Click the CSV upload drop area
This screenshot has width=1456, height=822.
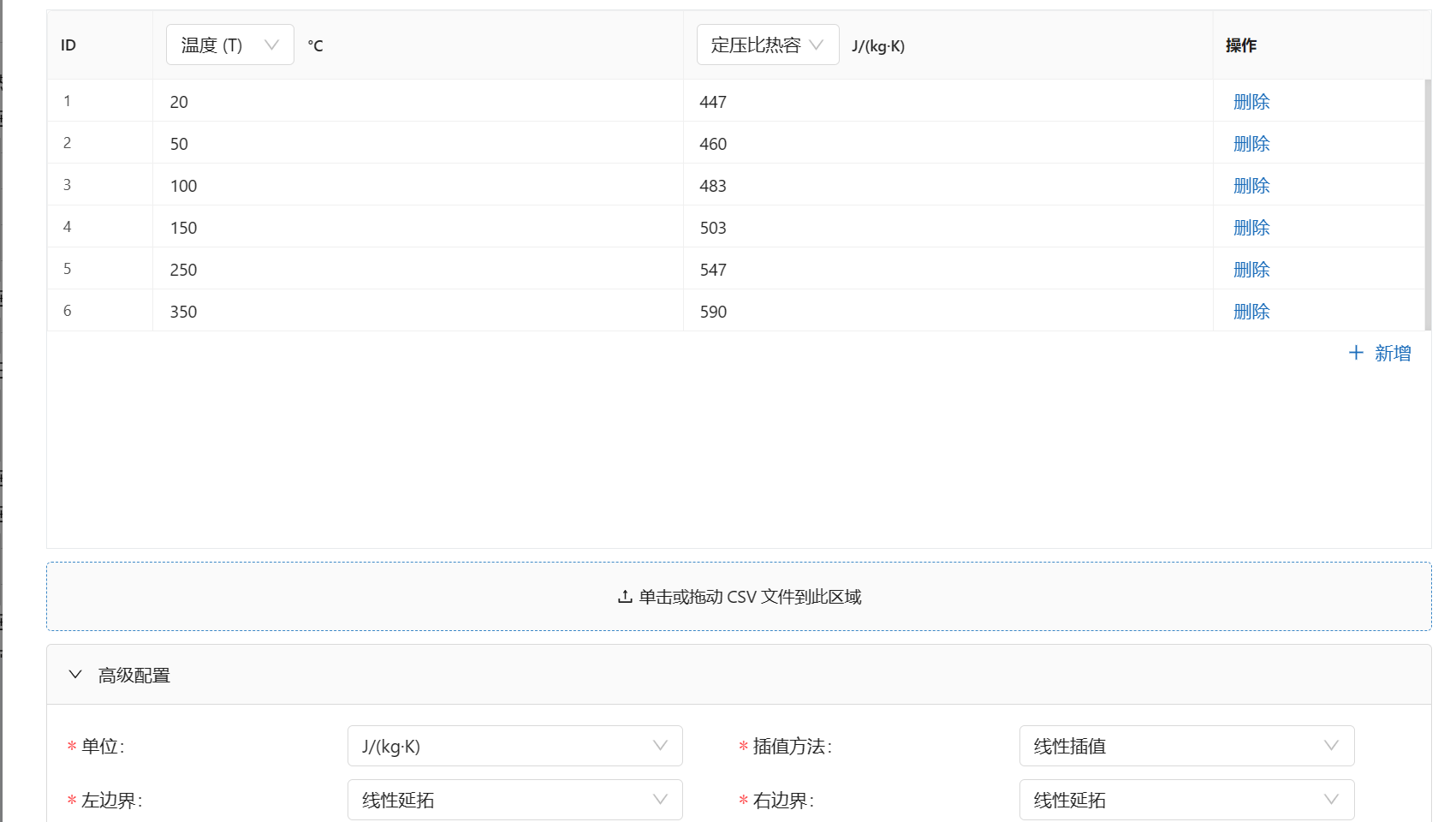[x=739, y=597]
